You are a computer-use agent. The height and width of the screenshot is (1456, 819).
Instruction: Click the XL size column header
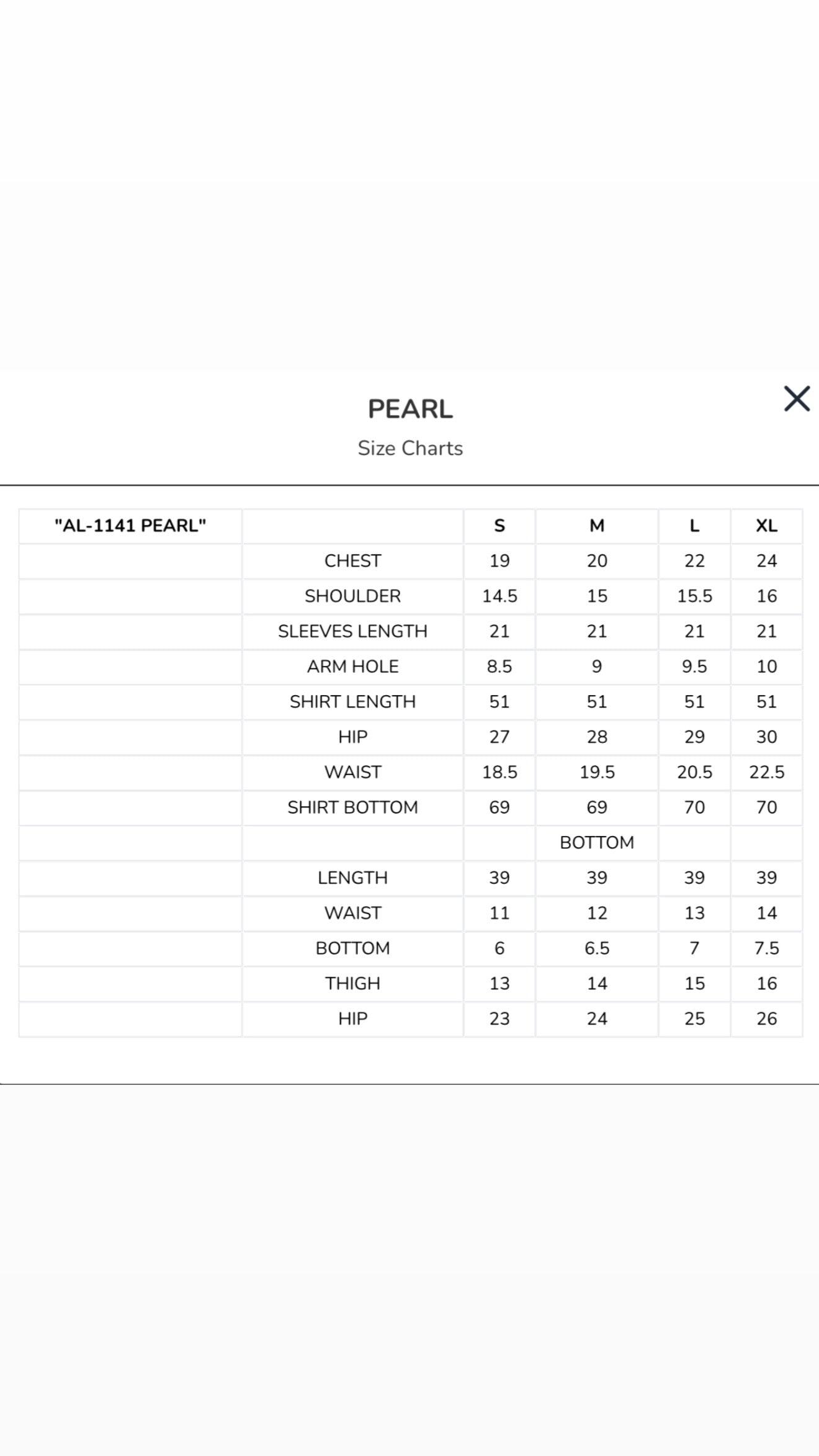(767, 526)
